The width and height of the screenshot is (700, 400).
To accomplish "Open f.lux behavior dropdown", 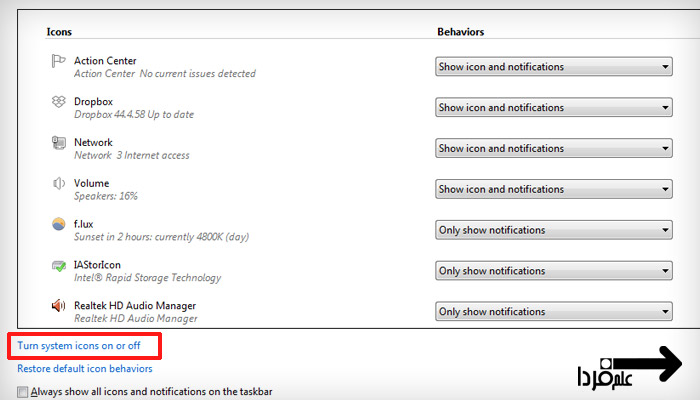I will tap(553, 230).
